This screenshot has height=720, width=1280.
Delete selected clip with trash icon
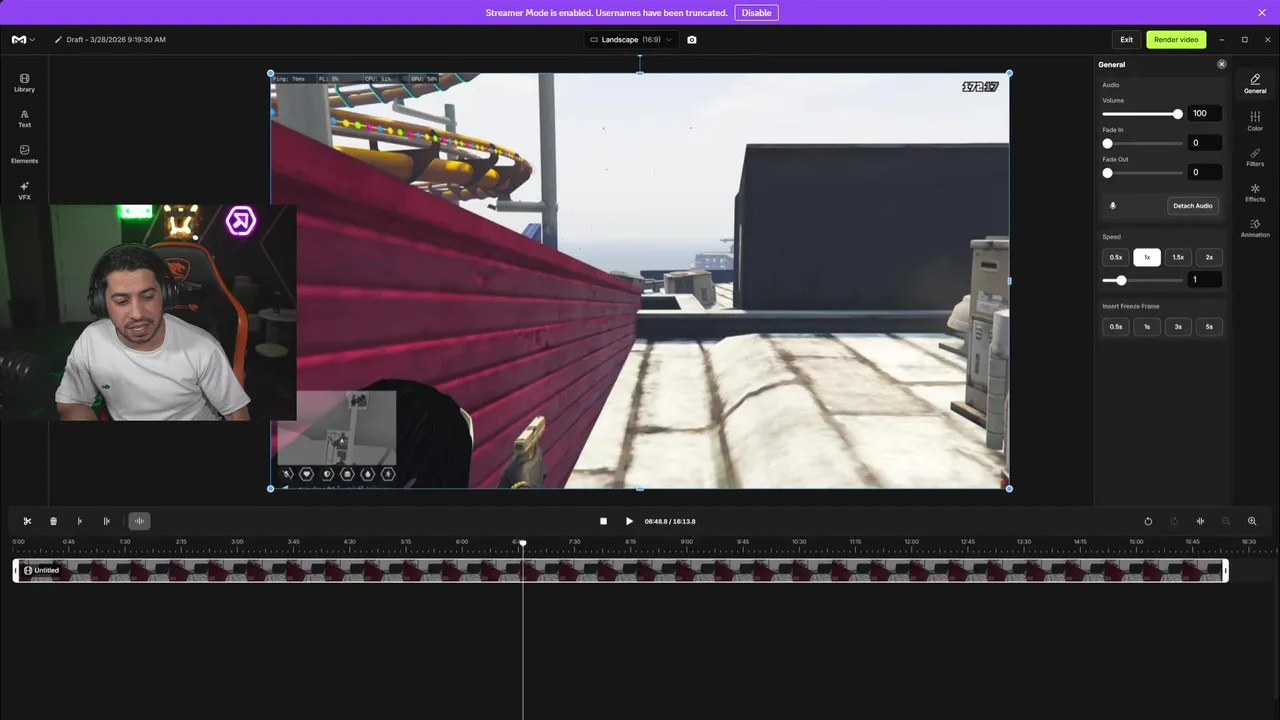coord(53,521)
